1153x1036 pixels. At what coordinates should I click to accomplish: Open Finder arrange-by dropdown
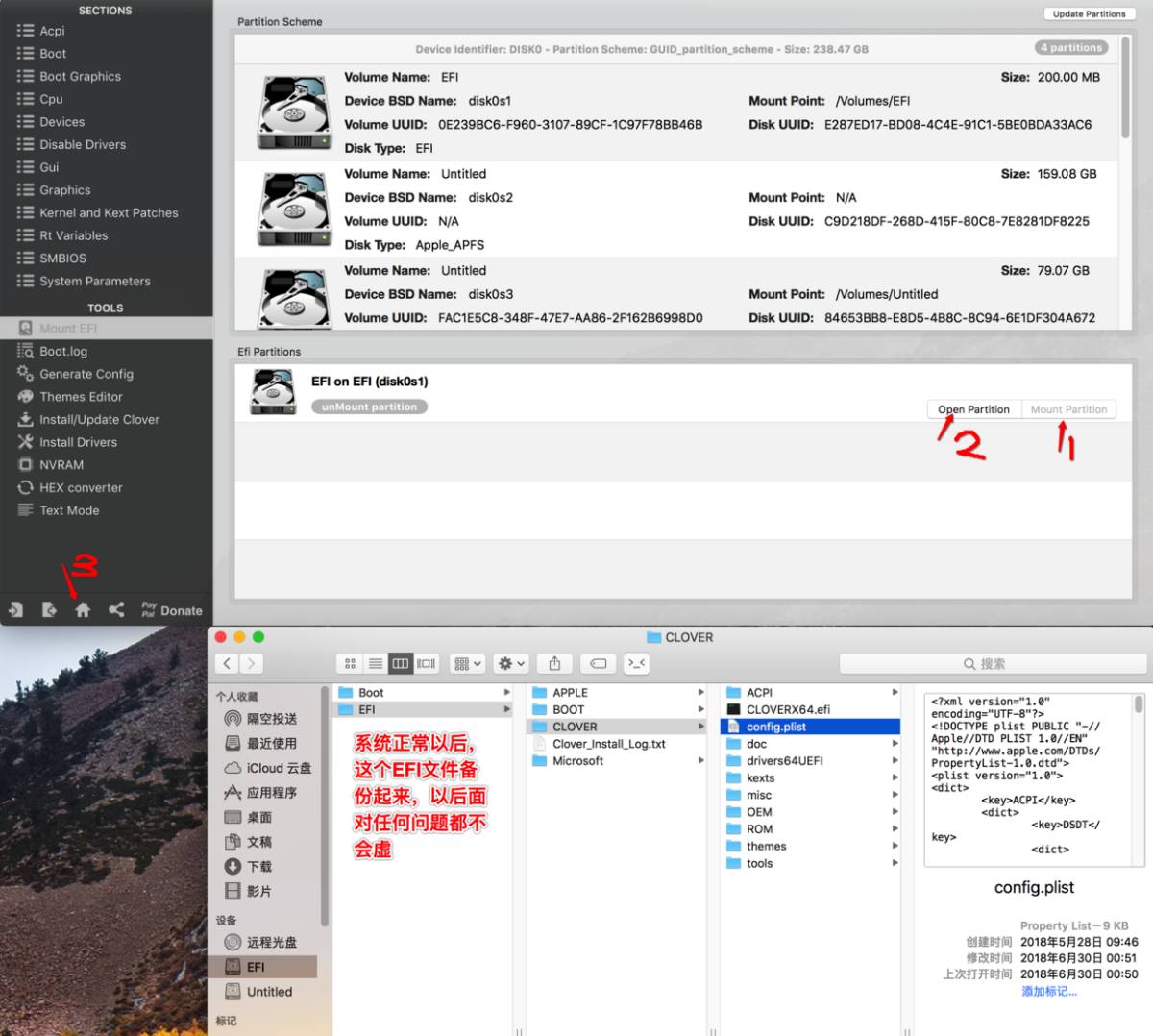pos(468,663)
